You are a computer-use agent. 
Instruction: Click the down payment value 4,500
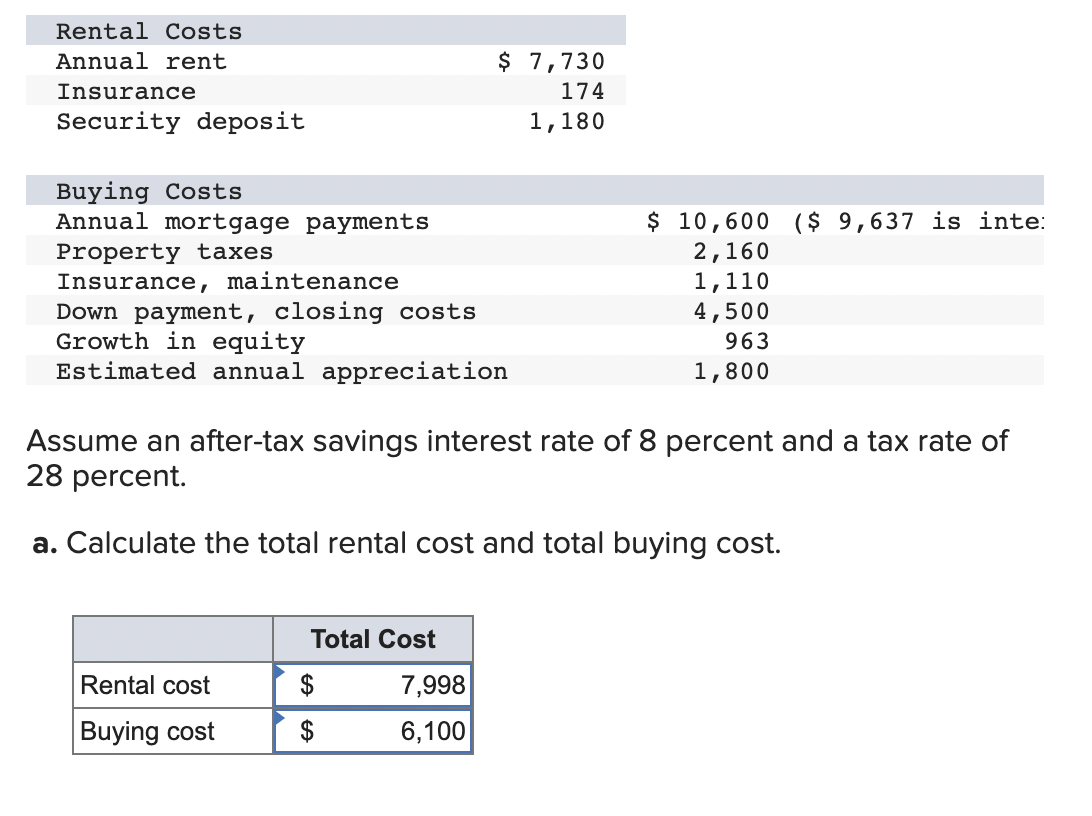point(731,311)
